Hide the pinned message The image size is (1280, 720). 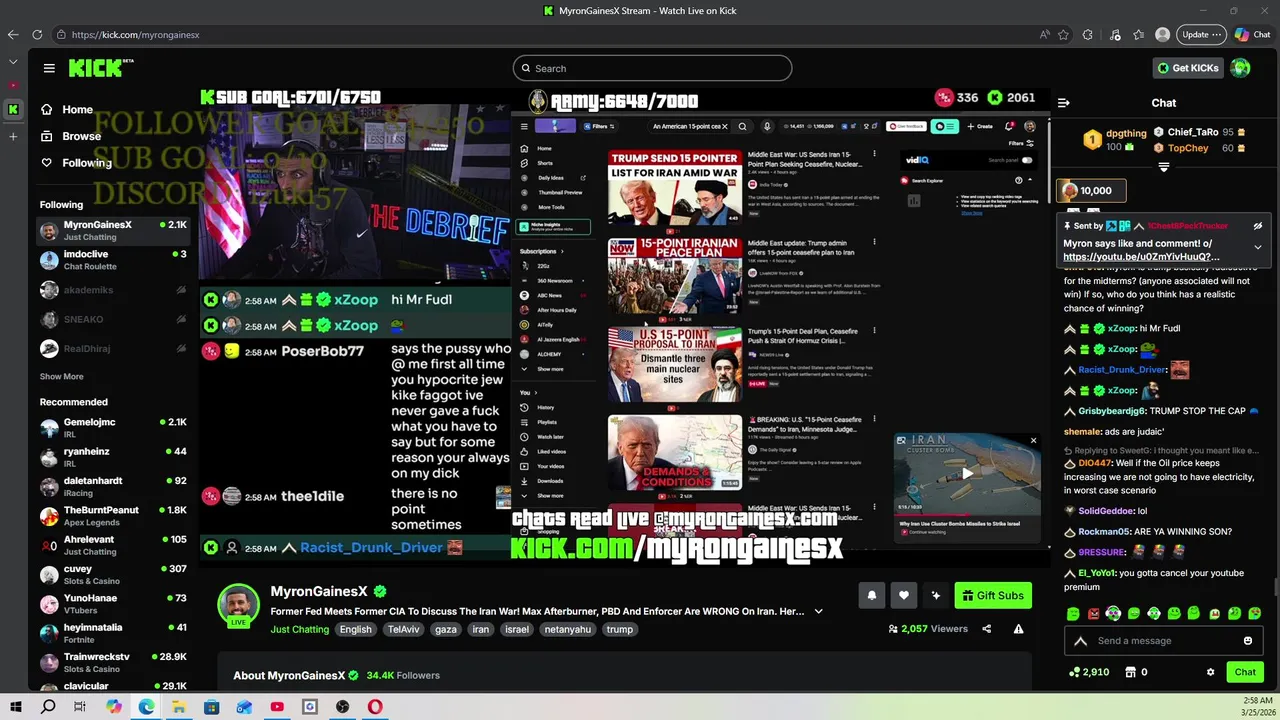point(1258,226)
